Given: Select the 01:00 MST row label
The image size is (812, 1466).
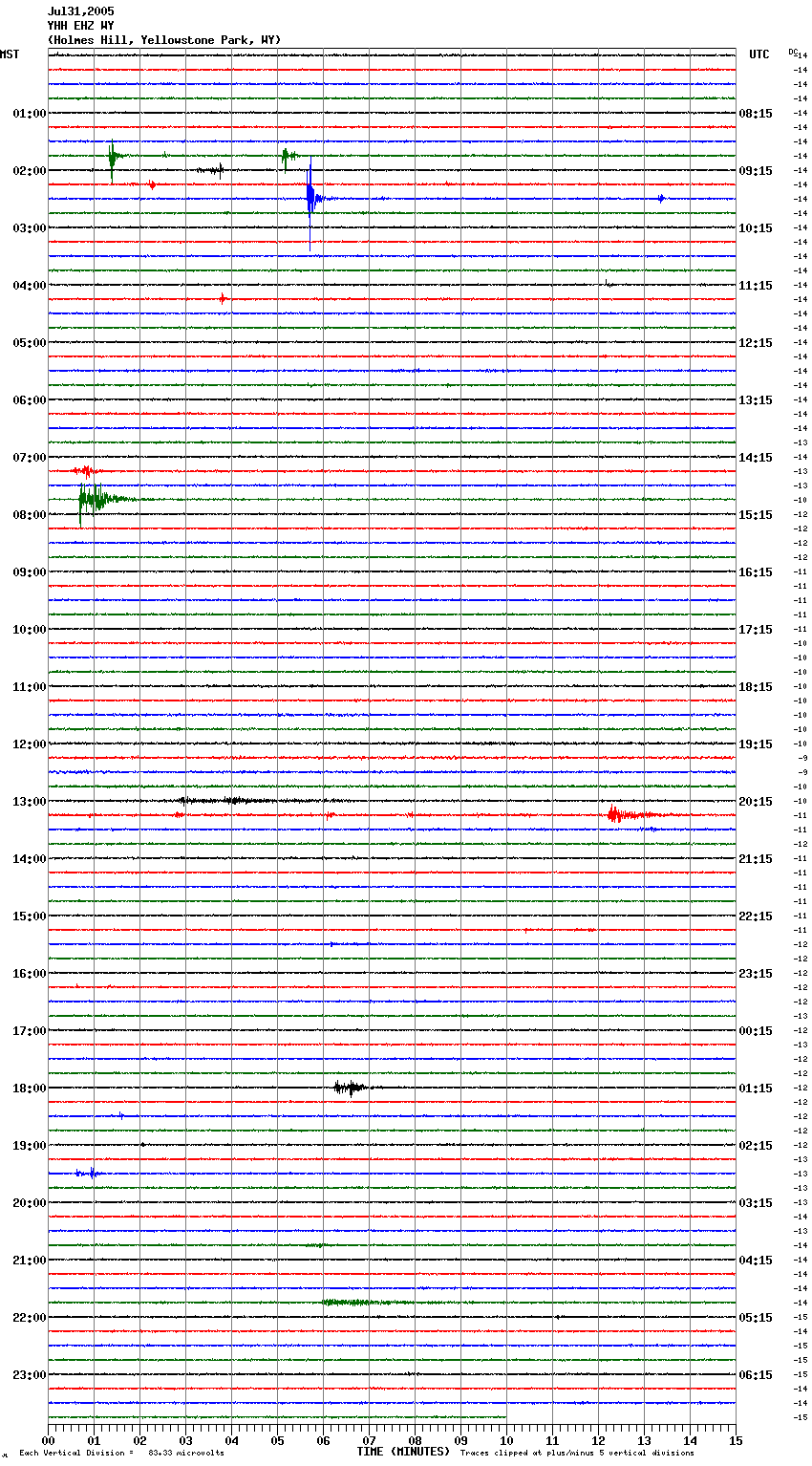Looking at the screenshot, I should tap(30, 114).
